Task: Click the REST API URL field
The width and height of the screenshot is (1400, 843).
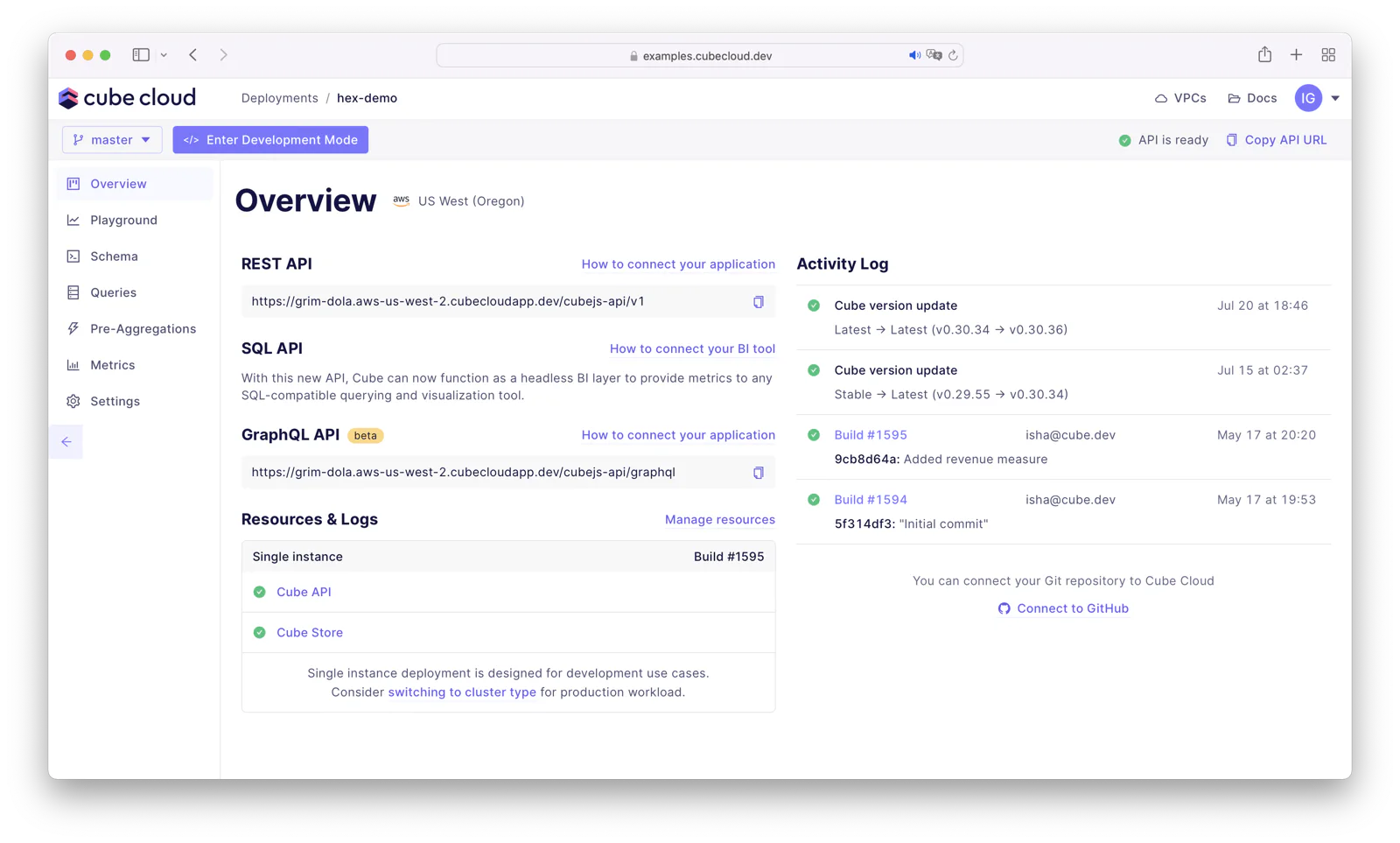Action: tap(508, 301)
